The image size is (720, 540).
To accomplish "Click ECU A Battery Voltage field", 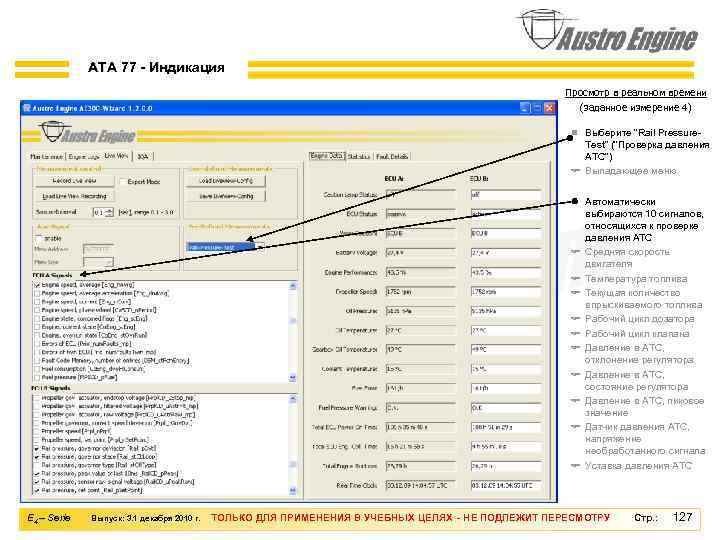I will [421, 253].
